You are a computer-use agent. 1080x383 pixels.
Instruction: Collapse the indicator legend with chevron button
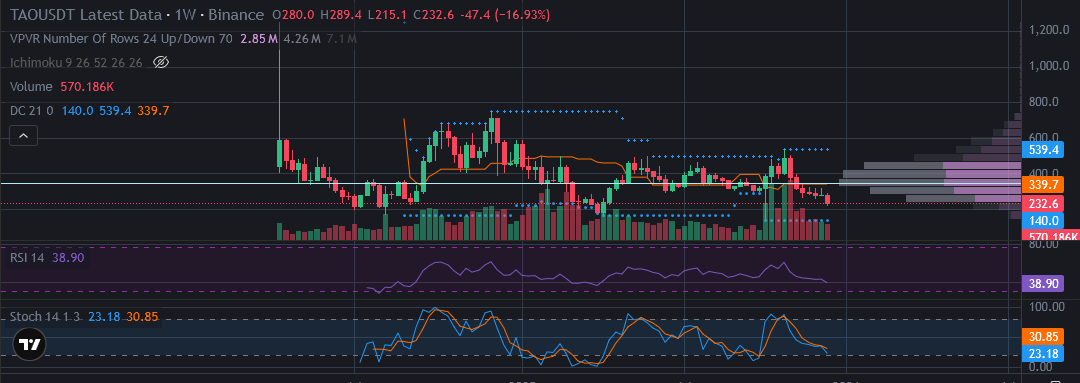tap(23, 136)
